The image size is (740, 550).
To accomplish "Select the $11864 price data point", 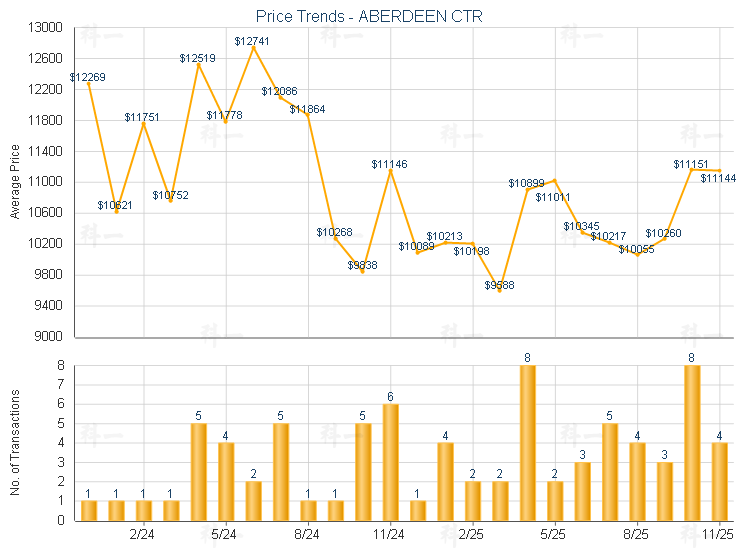I will [x=307, y=115].
